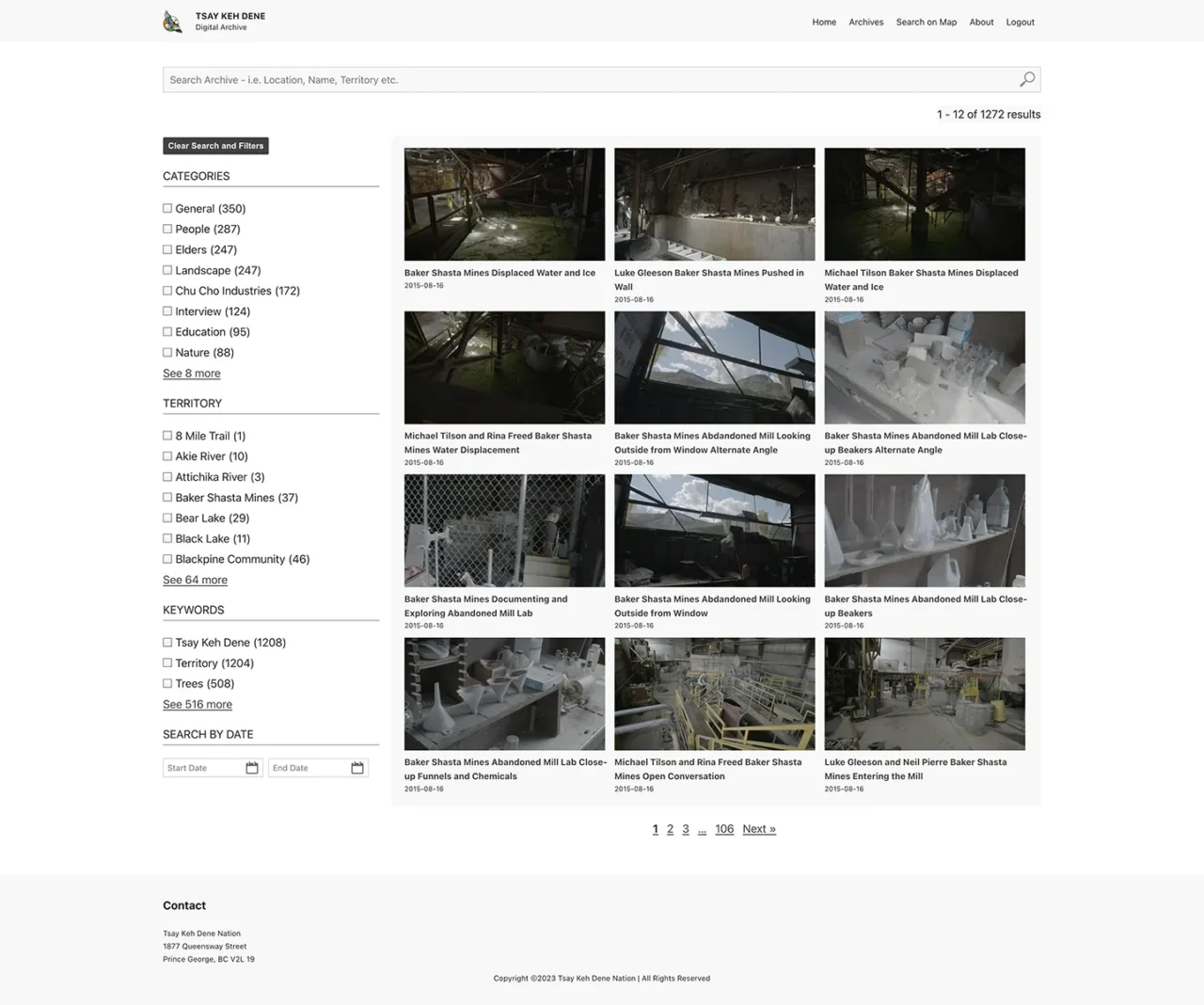Jump to last page 106
This screenshot has height=1005, width=1204.
coord(724,829)
